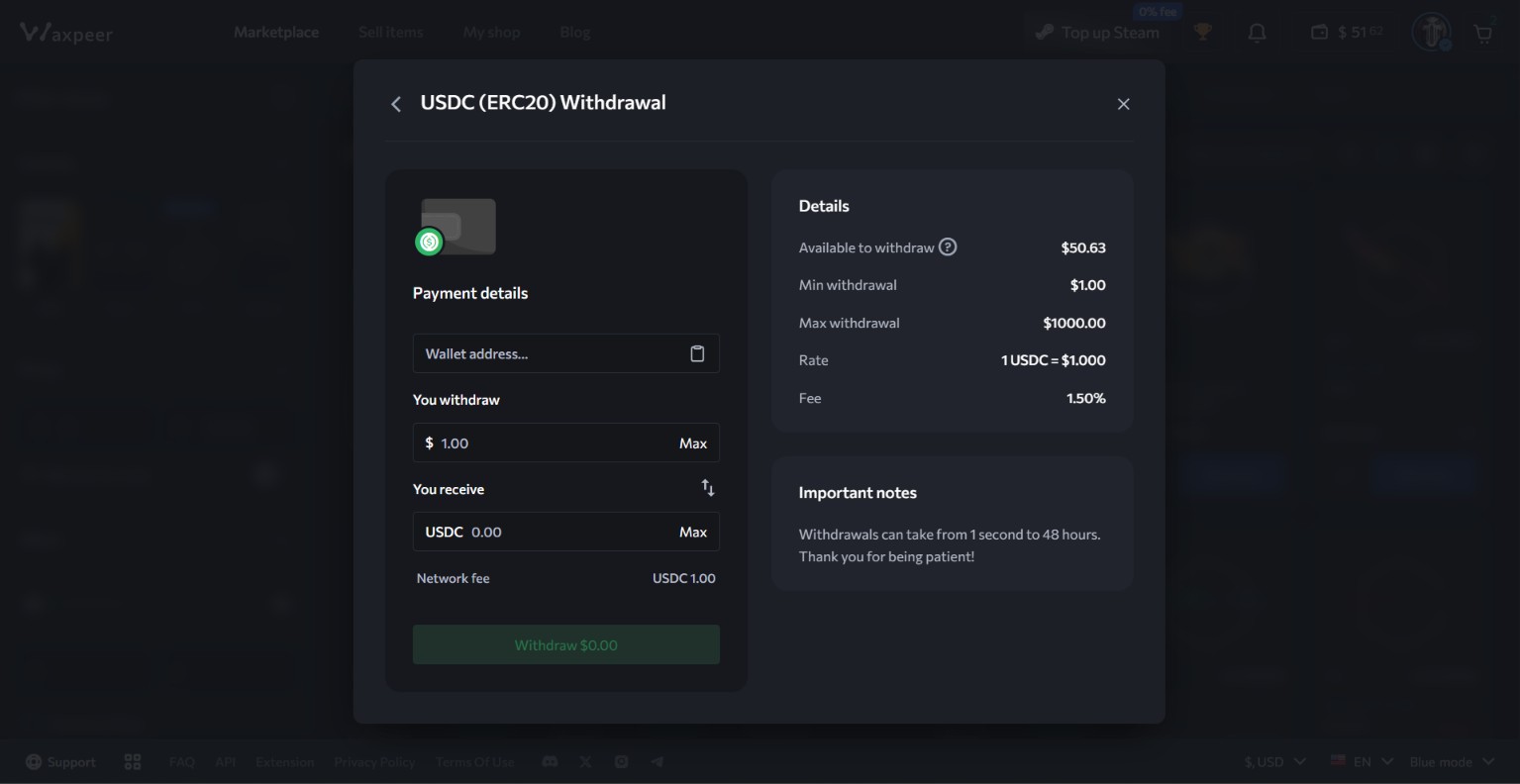The height and width of the screenshot is (784, 1520).
Task: Open the Discord icon link
Action: (x=550, y=761)
